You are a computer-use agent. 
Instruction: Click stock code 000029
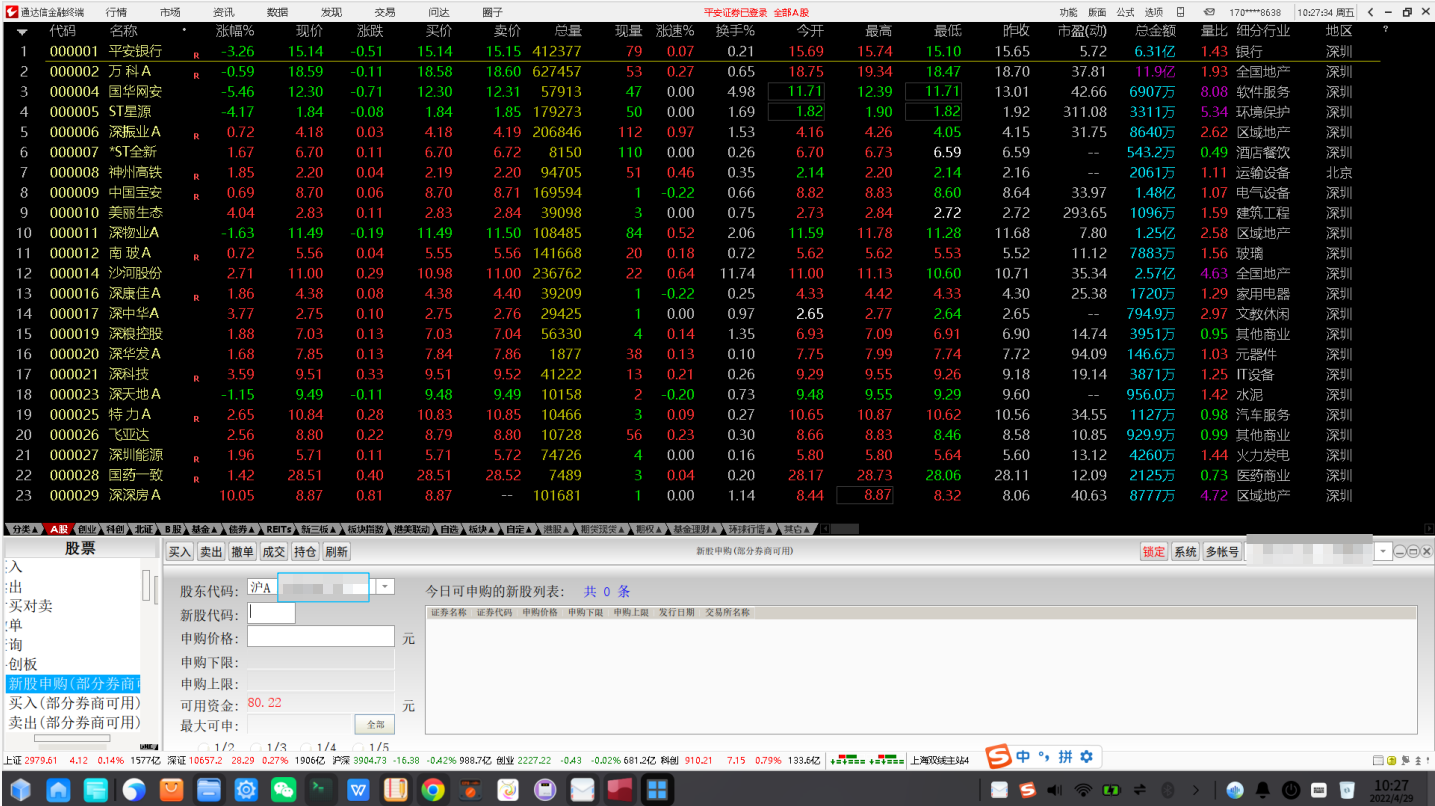(x=74, y=495)
